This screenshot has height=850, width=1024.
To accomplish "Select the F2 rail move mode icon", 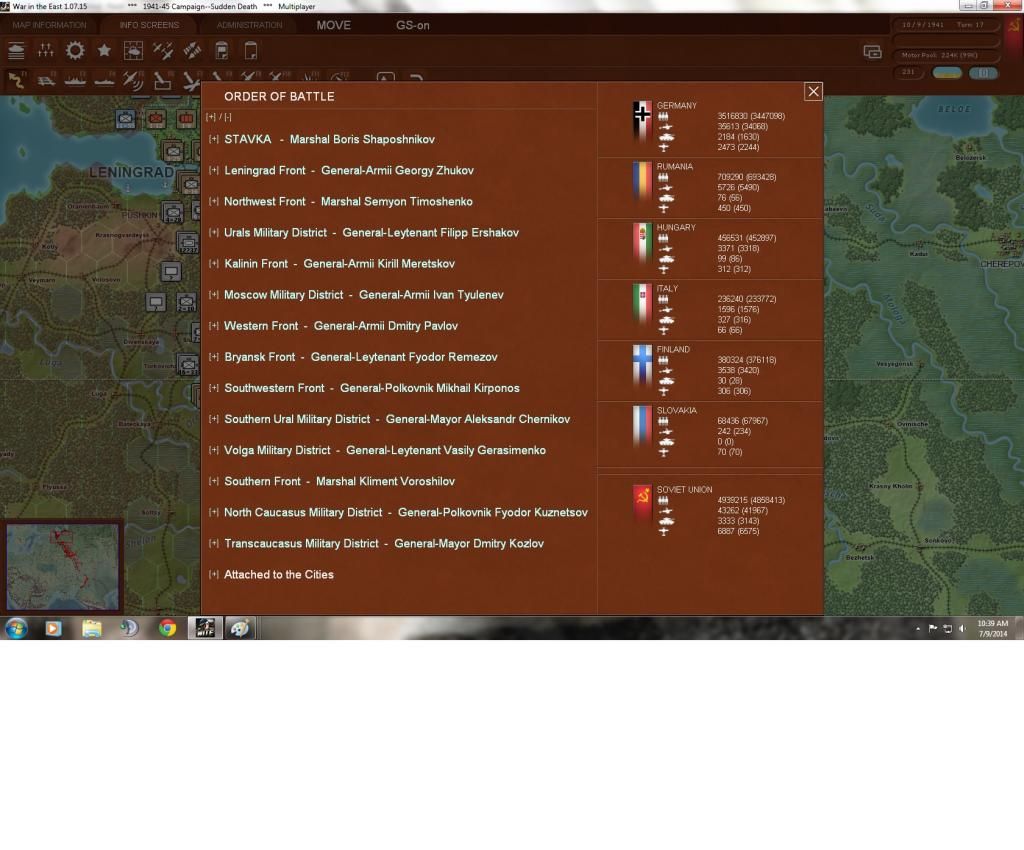I will (x=46, y=80).
